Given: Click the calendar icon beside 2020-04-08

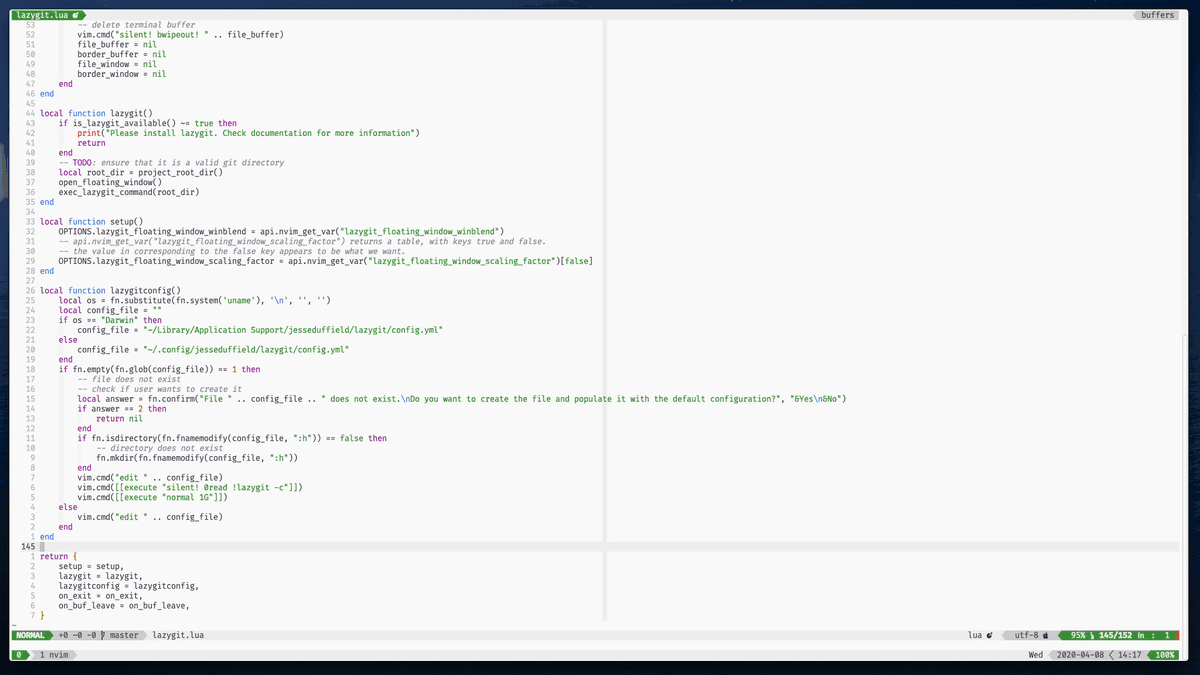Looking at the screenshot, I should tap(1050, 655).
